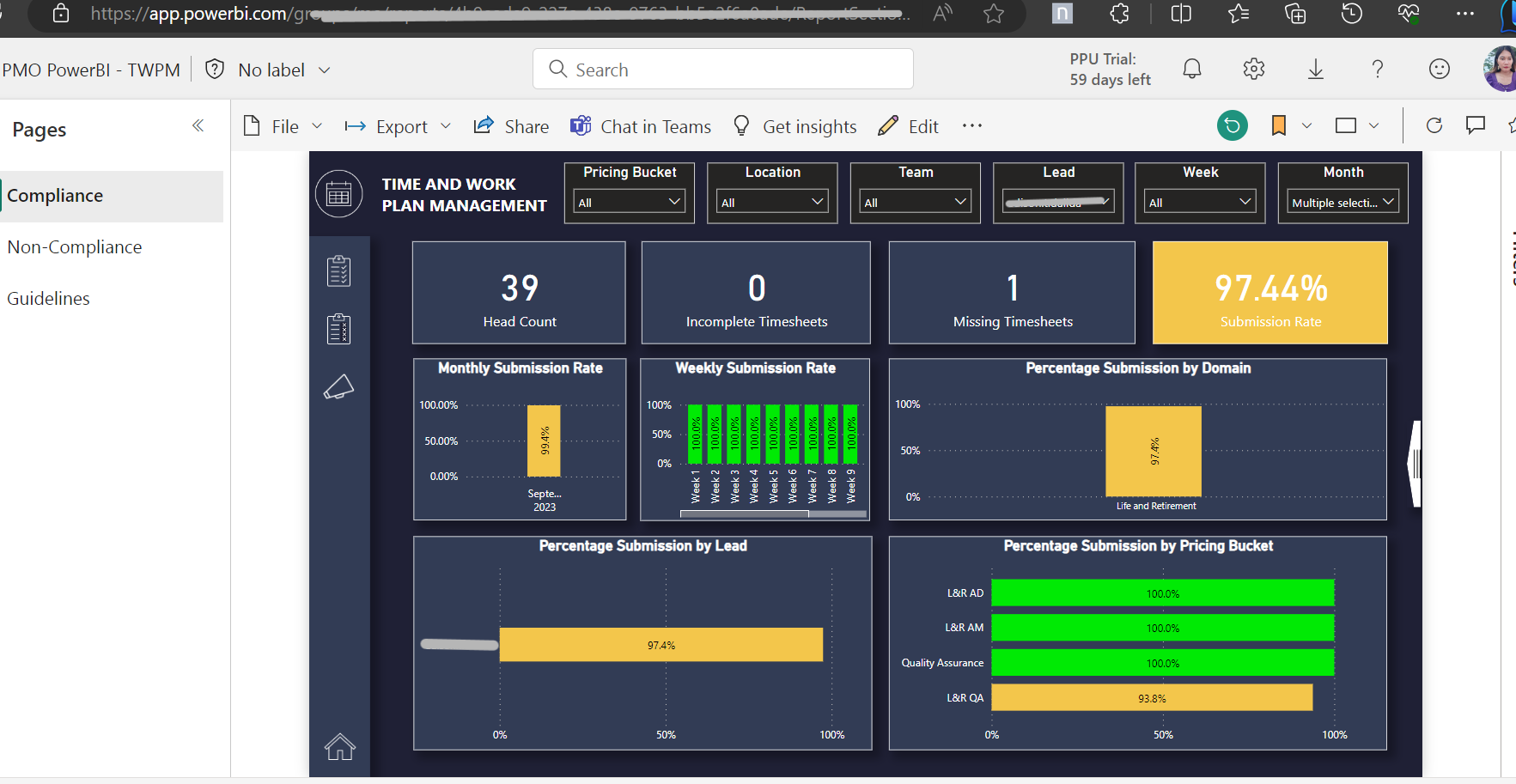The height and width of the screenshot is (784, 1516).
Task: Click the September 2023 monthly bar
Action: pos(544,441)
